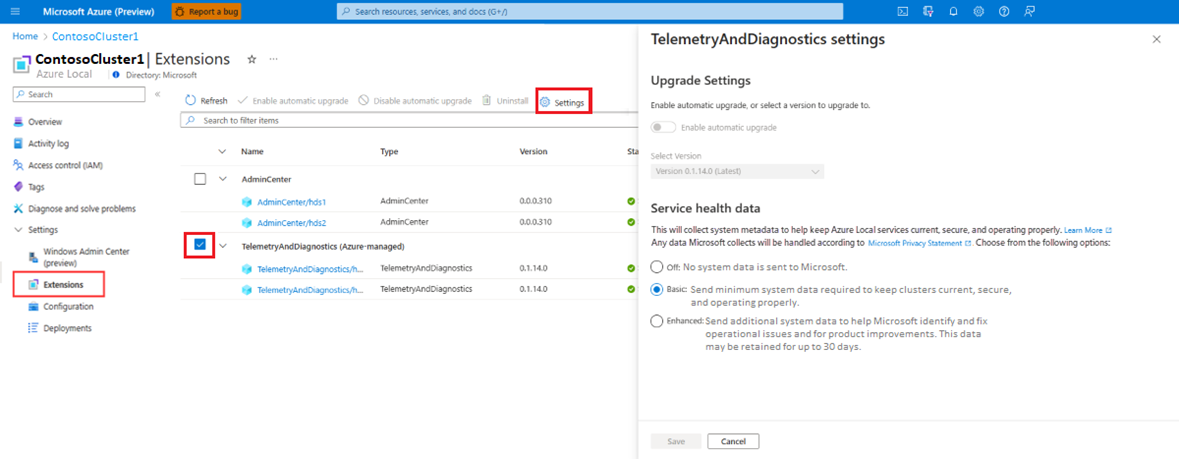Click the sidebar Search field
Image resolution: width=1179 pixels, height=459 pixels.
click(79, 94)
